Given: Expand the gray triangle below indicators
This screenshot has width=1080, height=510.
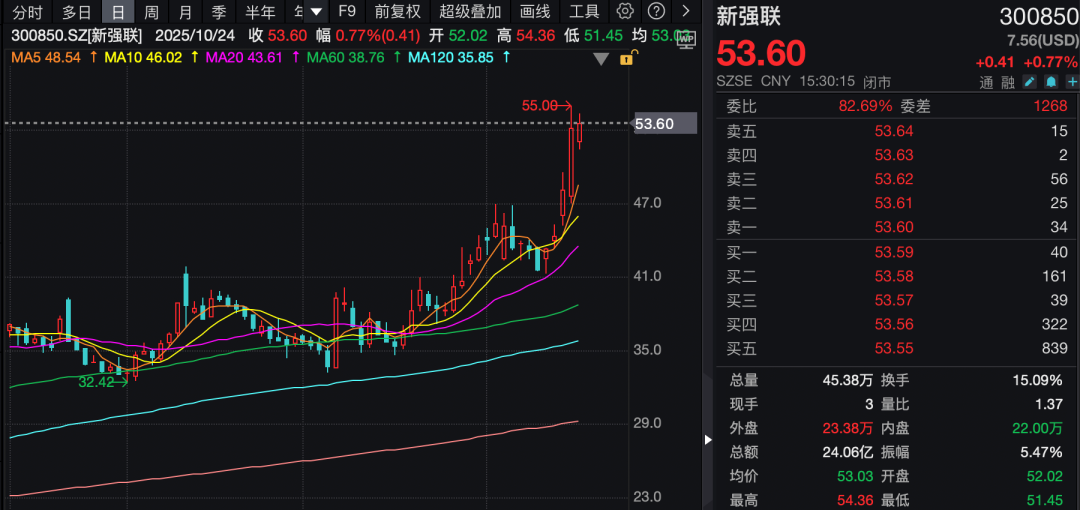Looking at the screenshot, I should point(601,59).
